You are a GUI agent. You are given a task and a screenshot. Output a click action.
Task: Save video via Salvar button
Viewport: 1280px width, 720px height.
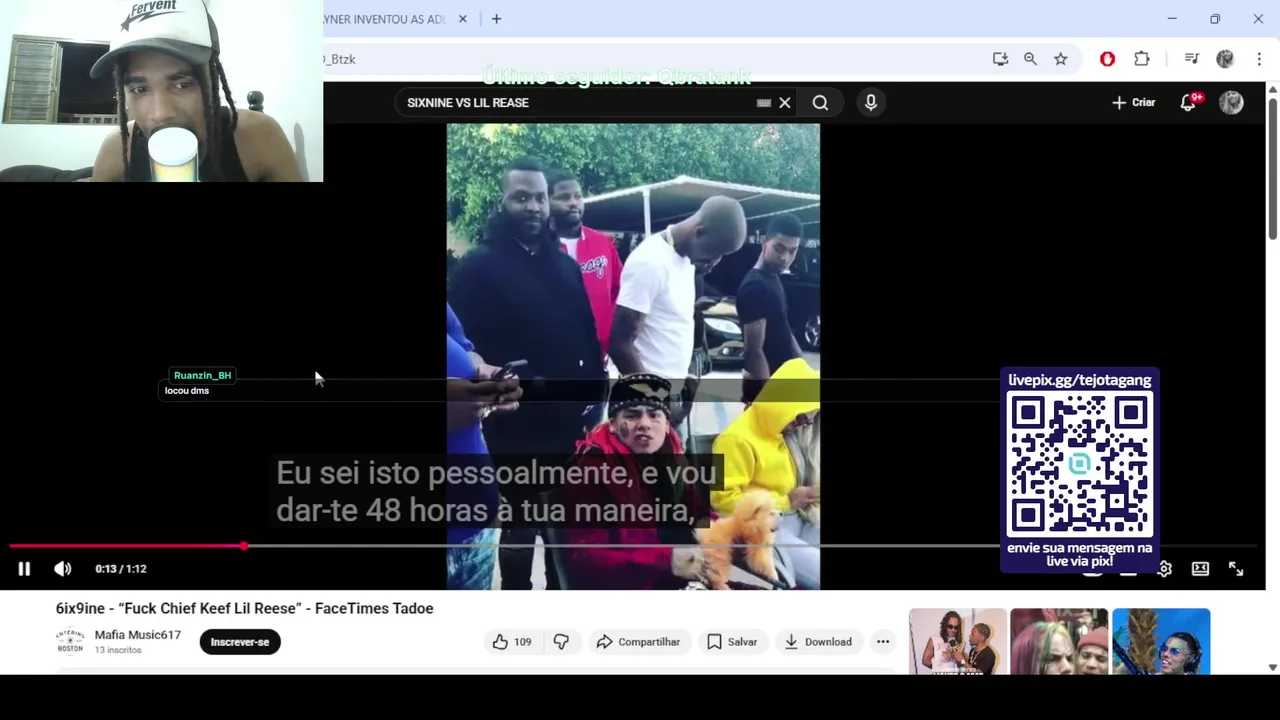pos(732,642)
